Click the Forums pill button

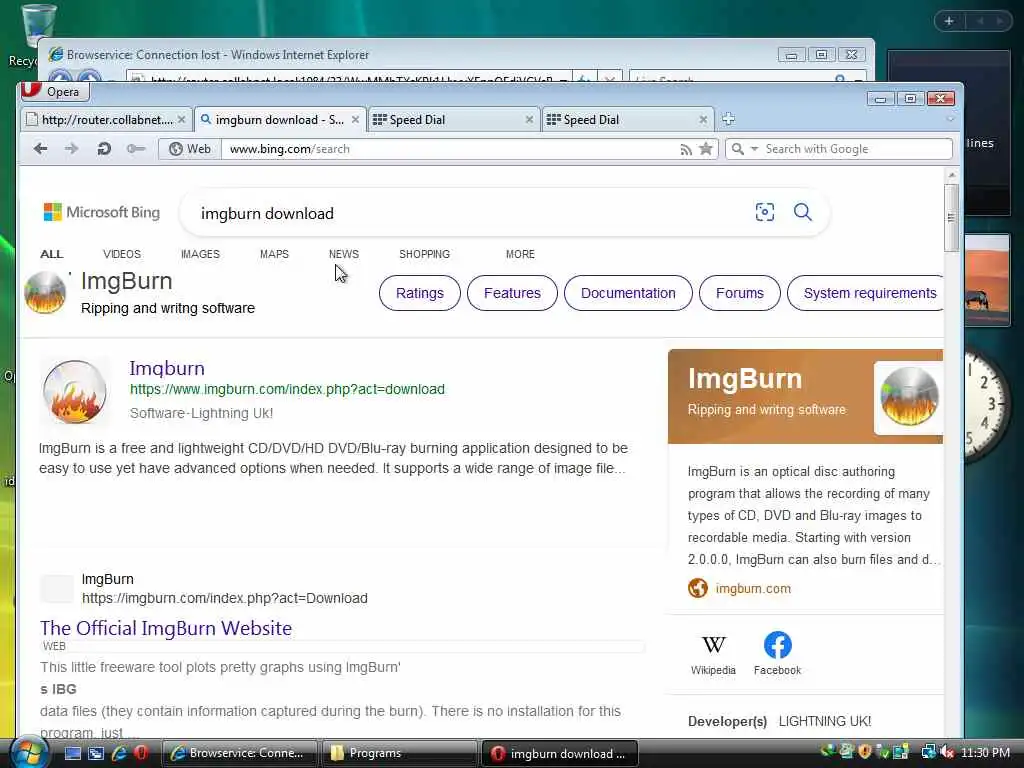pos(739,293)
